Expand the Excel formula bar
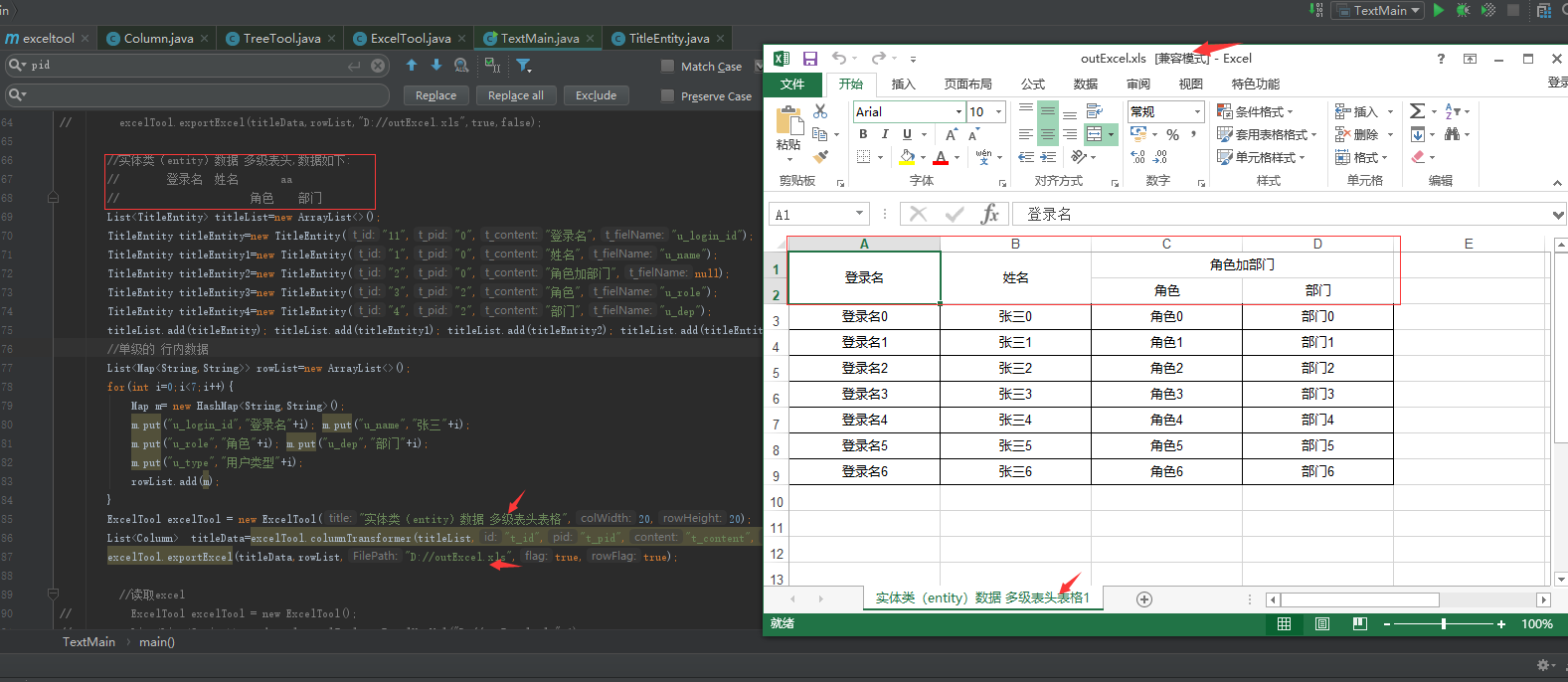The width and height of the screenshot is (1568, 682). tap(1558, 215)
